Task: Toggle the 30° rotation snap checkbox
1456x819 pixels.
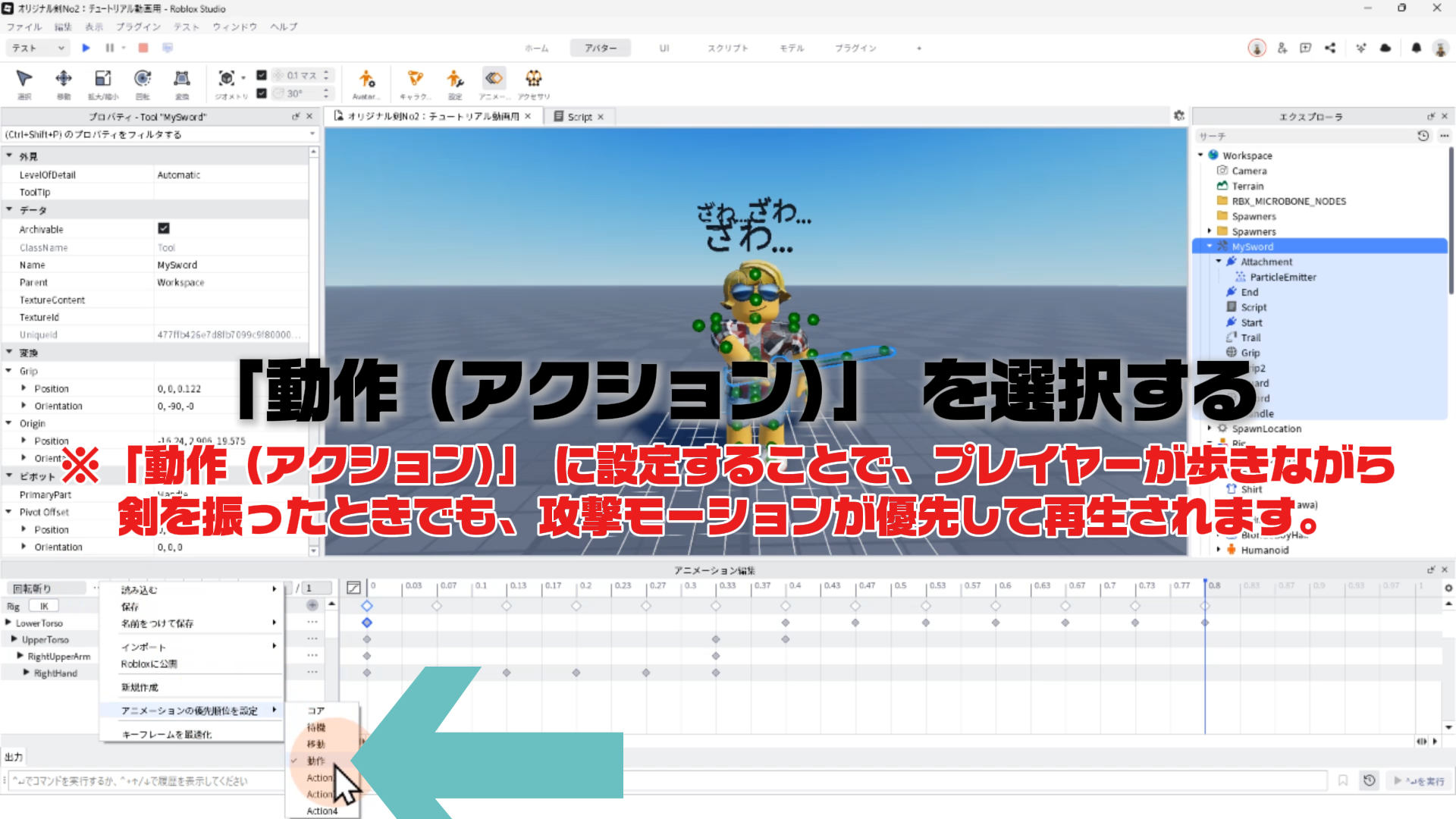Action: (262, 93)
